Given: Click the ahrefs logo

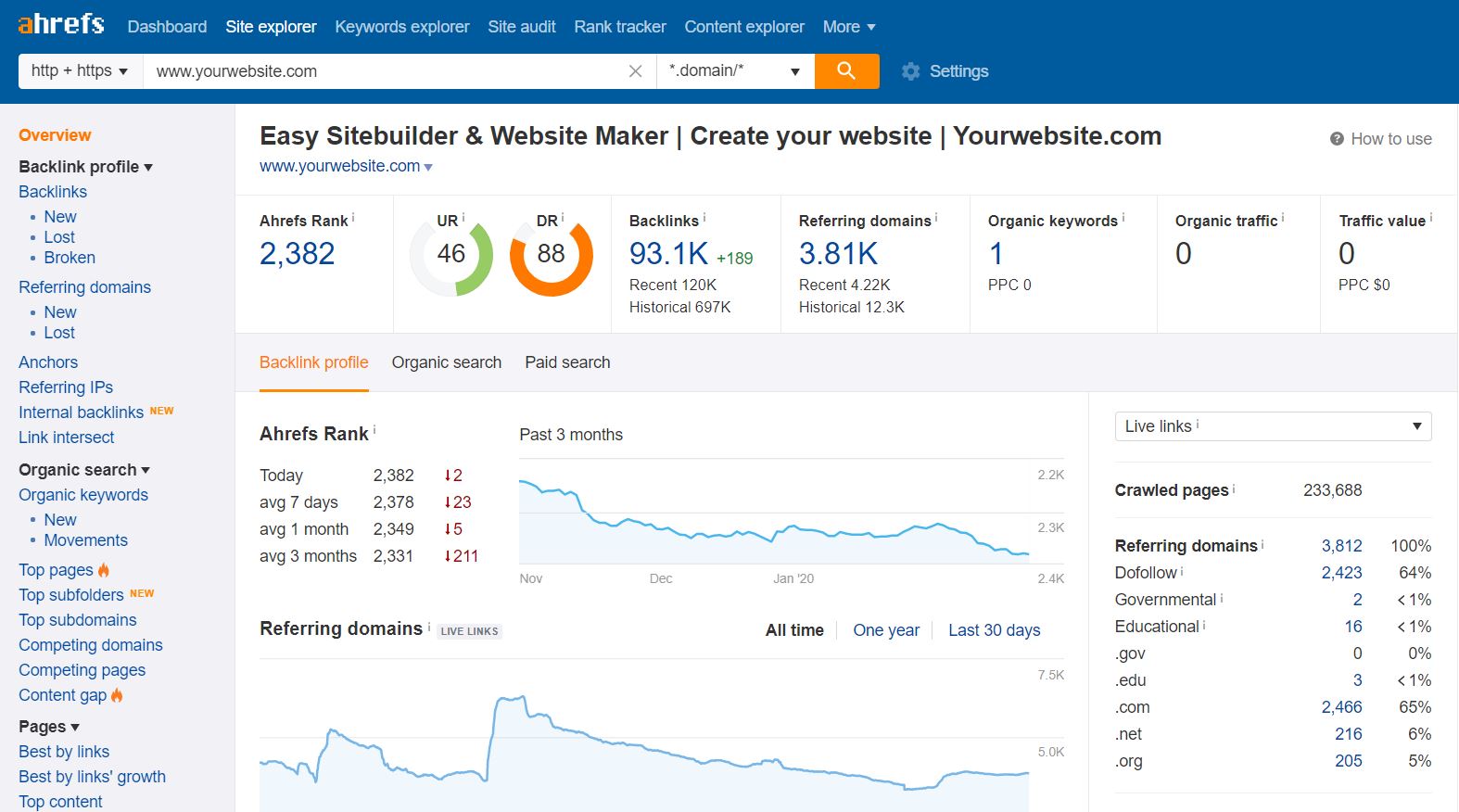Looking at the screenshot, I should pyautogui.click(x=61, y=24).
